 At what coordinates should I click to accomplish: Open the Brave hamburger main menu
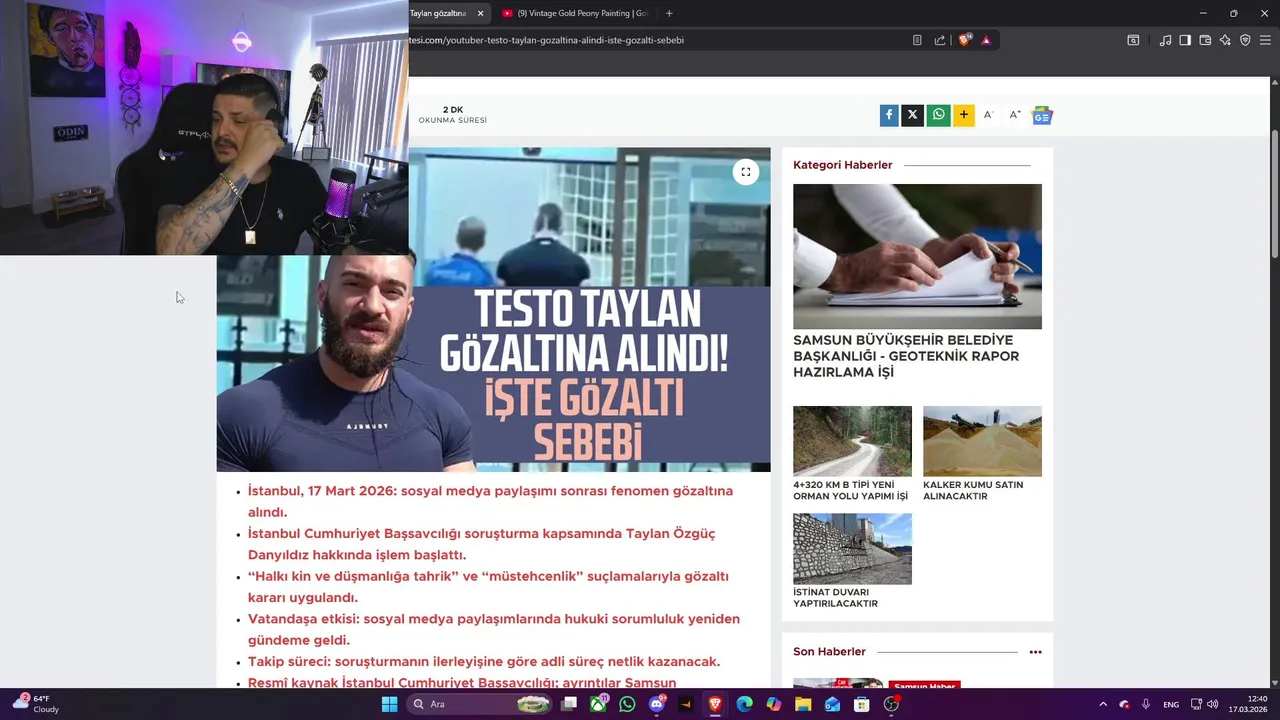[x=1266, y=40]
